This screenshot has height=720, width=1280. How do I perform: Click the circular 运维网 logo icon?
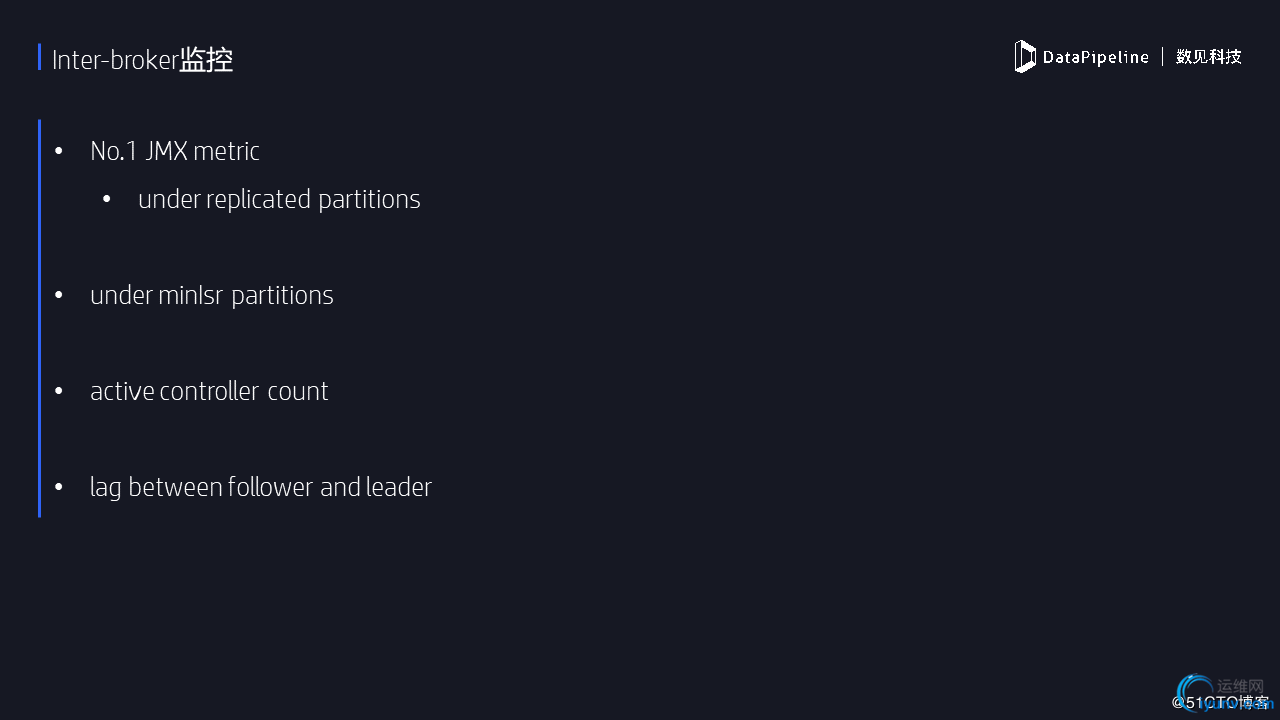click(x=1196, y=694)
